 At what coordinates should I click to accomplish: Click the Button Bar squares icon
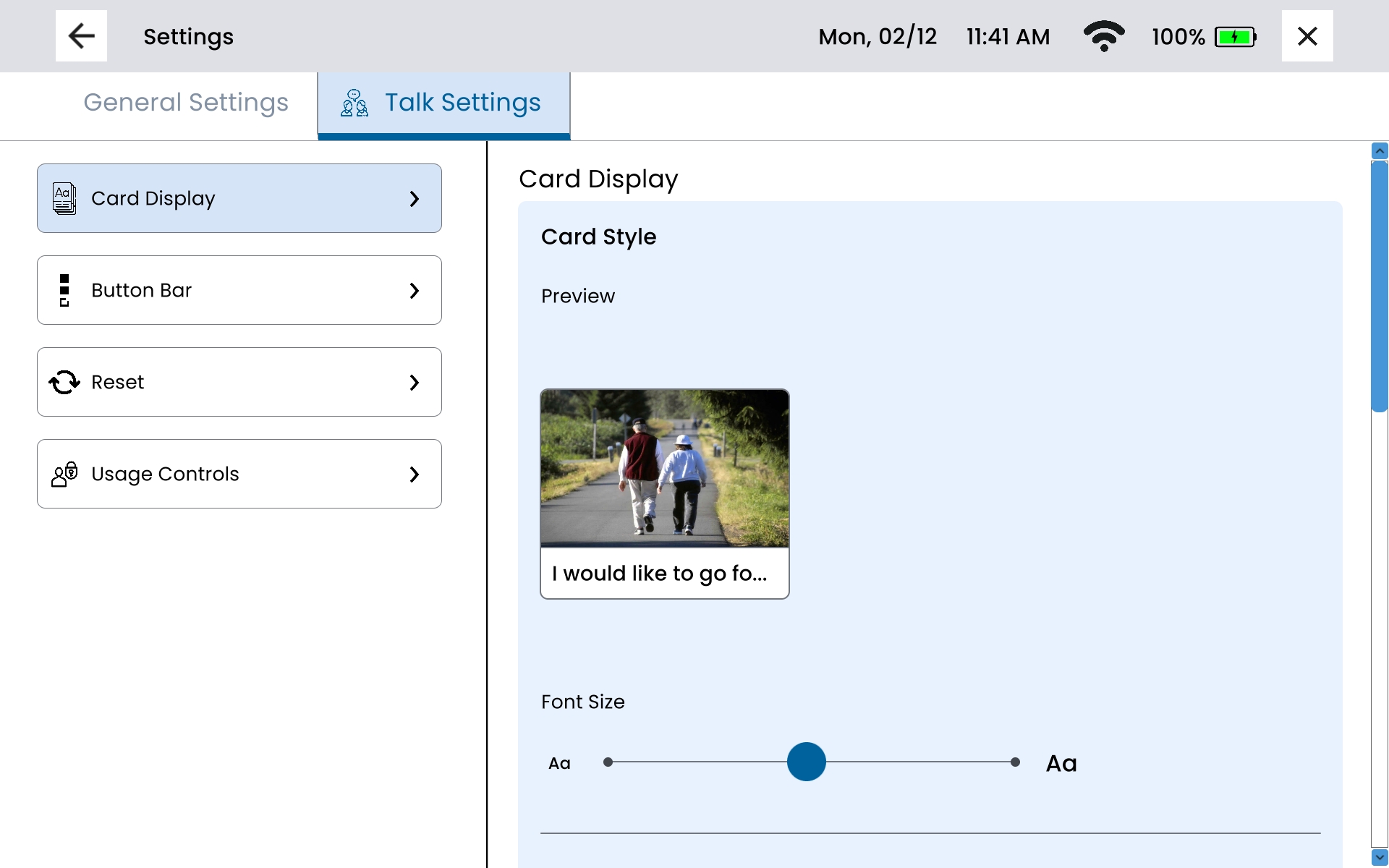[x=64, y=290]
